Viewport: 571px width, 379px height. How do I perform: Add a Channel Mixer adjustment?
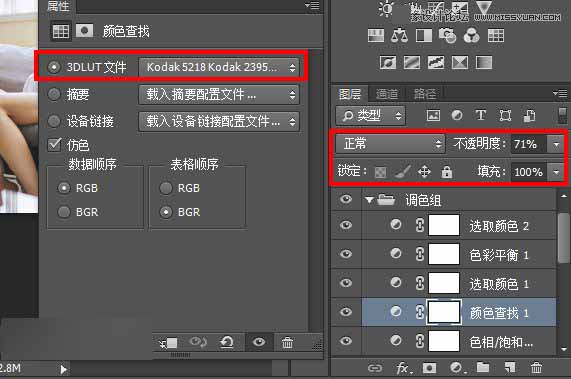pyautogui.click(x=472, y=36)
